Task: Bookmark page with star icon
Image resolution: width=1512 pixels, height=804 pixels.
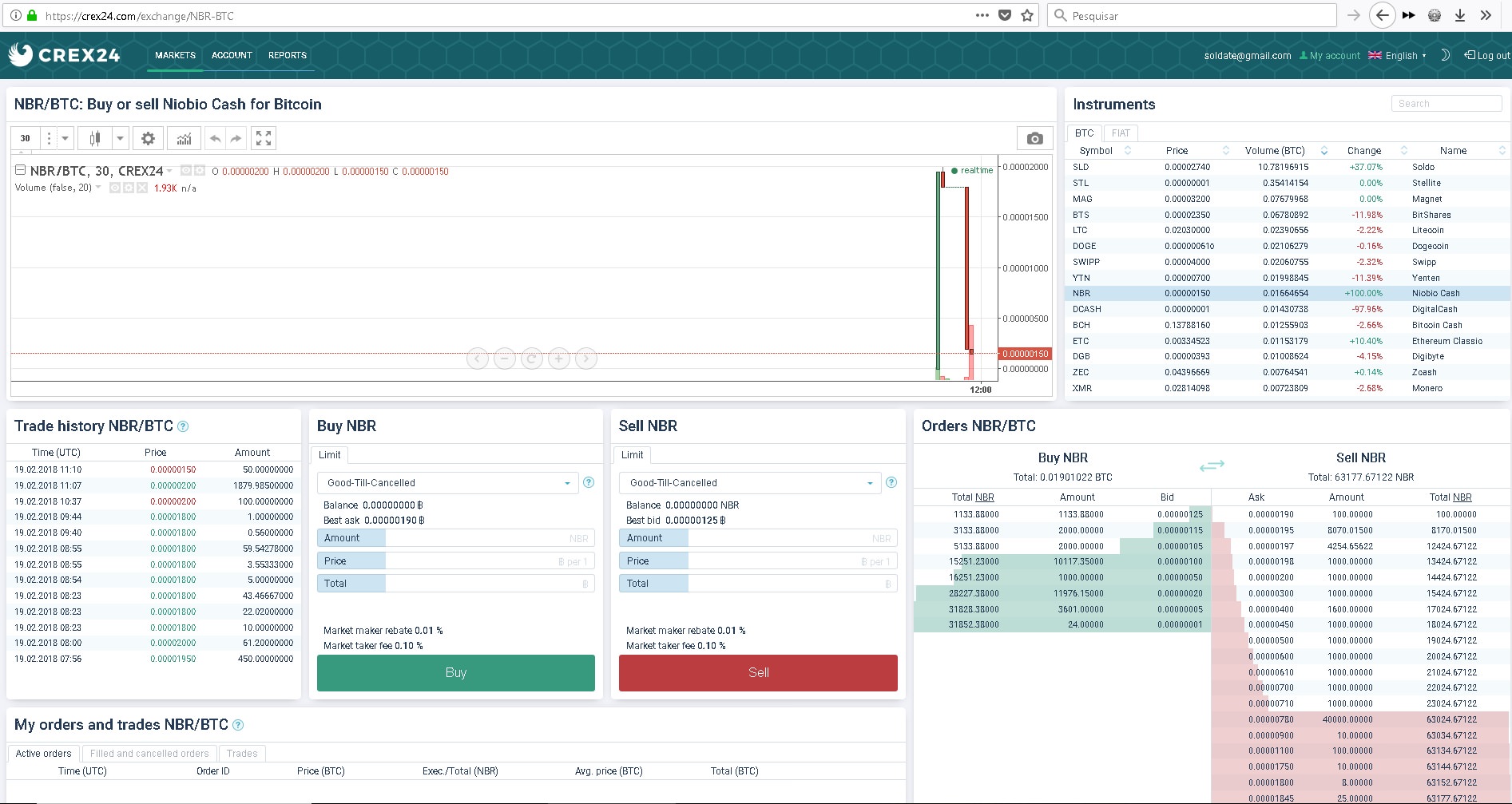Action: [1027, 15]
